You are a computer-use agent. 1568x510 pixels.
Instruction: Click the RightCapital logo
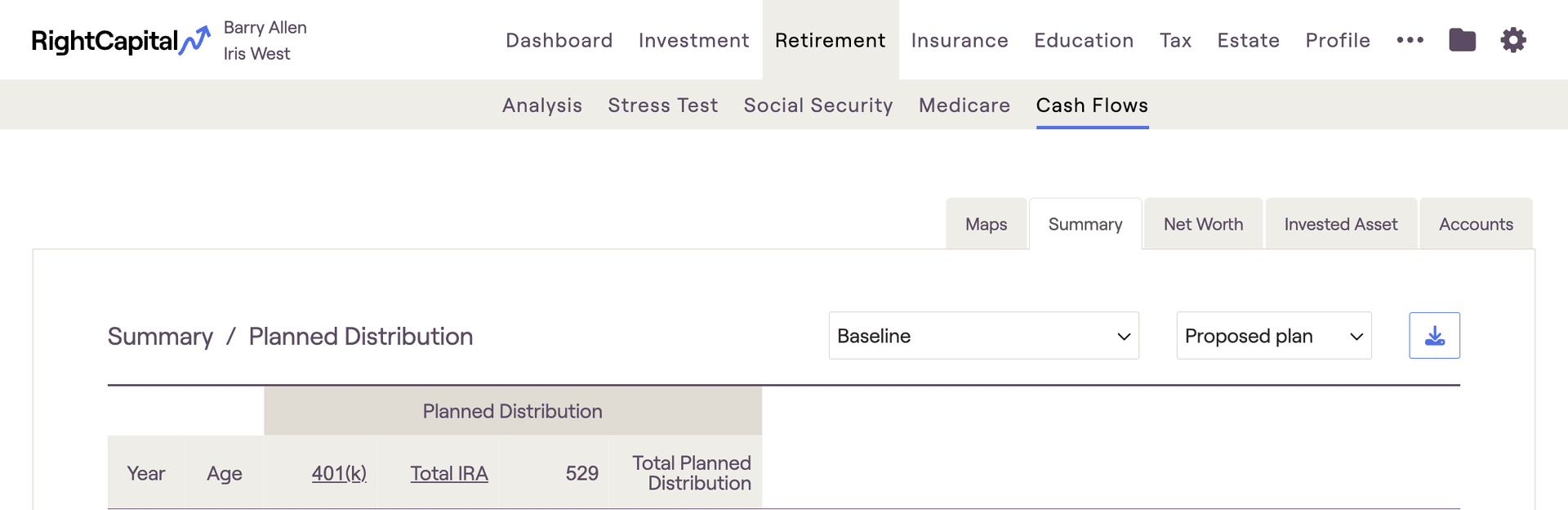tap(120, 41)
